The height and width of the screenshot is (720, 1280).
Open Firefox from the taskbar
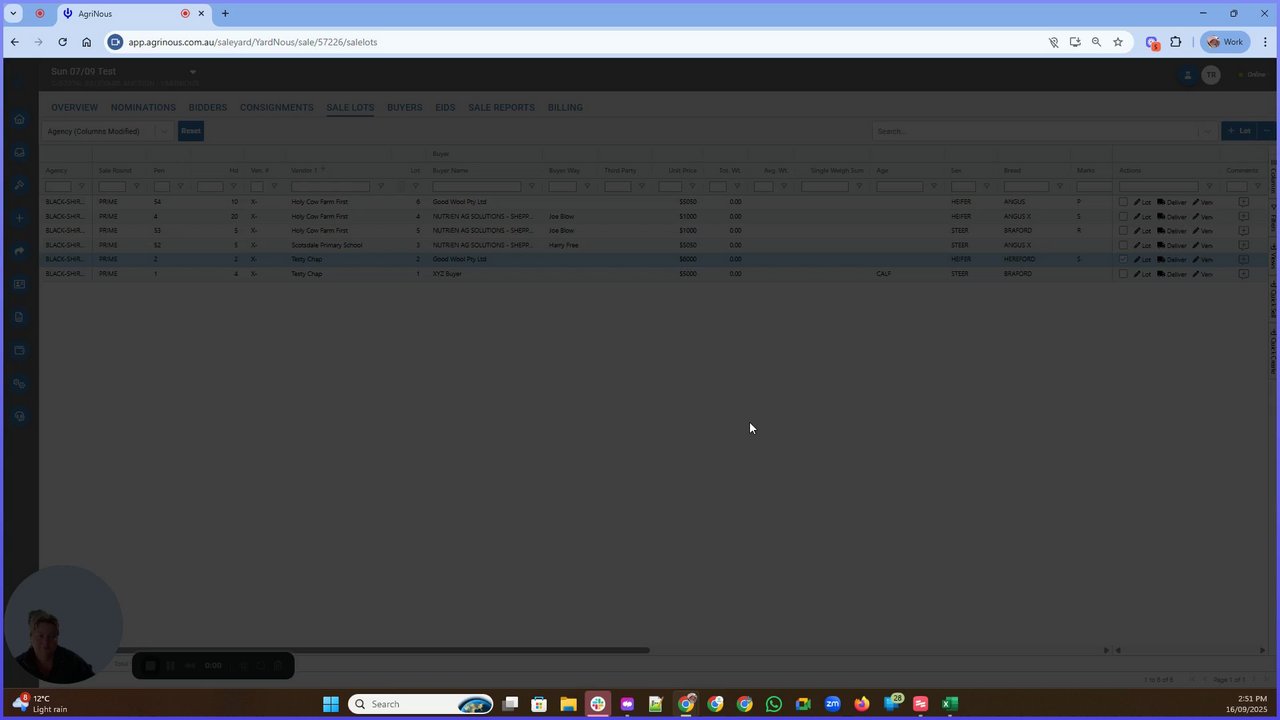pos(861,704)
